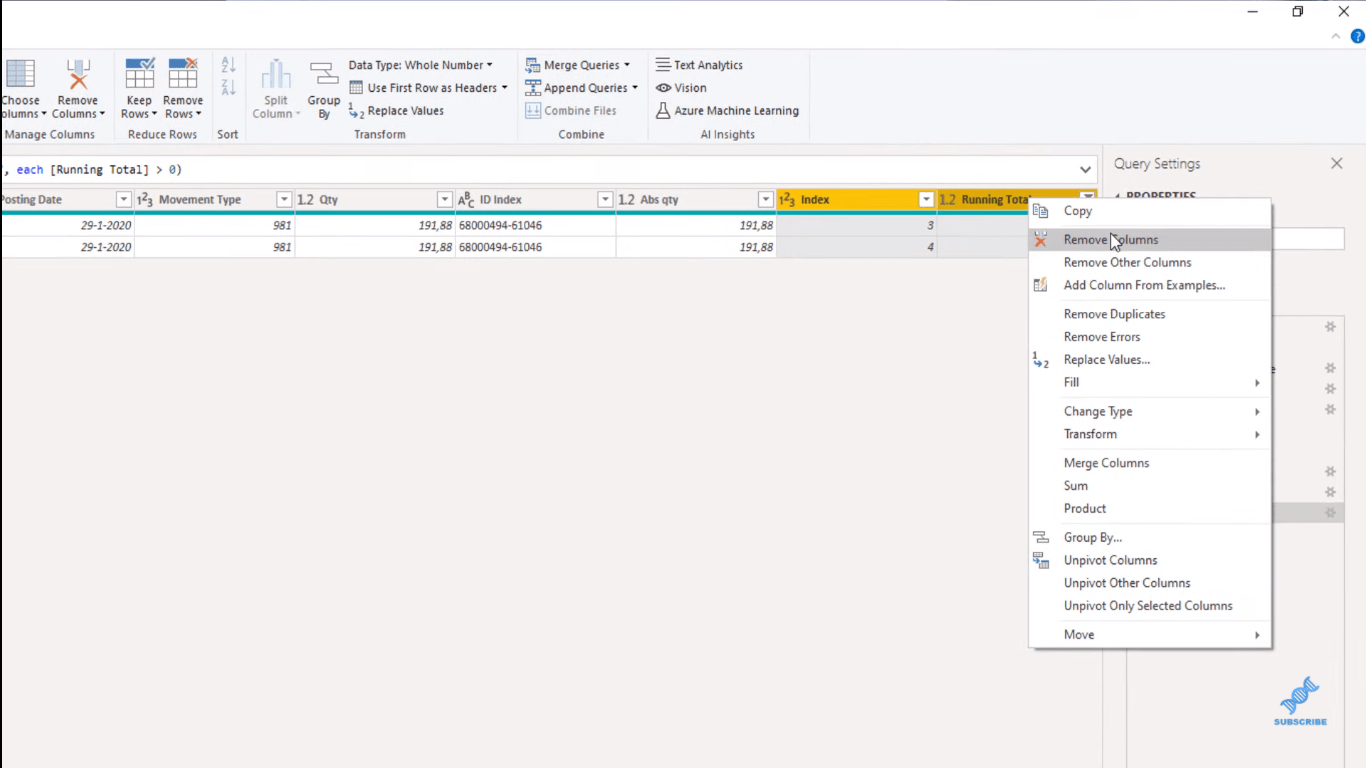Select the Movement Type column header
The width and height of the screenshot is (1366, 768).
click(214, 200)
